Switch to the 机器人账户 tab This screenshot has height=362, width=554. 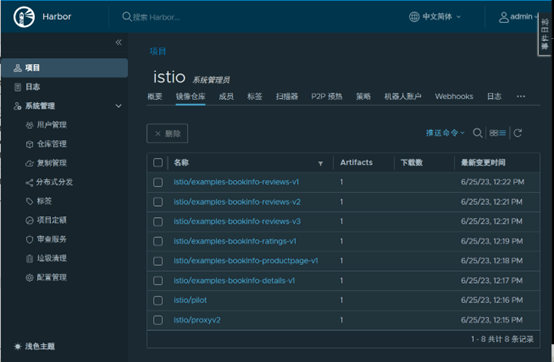click(x=403, y=96)
